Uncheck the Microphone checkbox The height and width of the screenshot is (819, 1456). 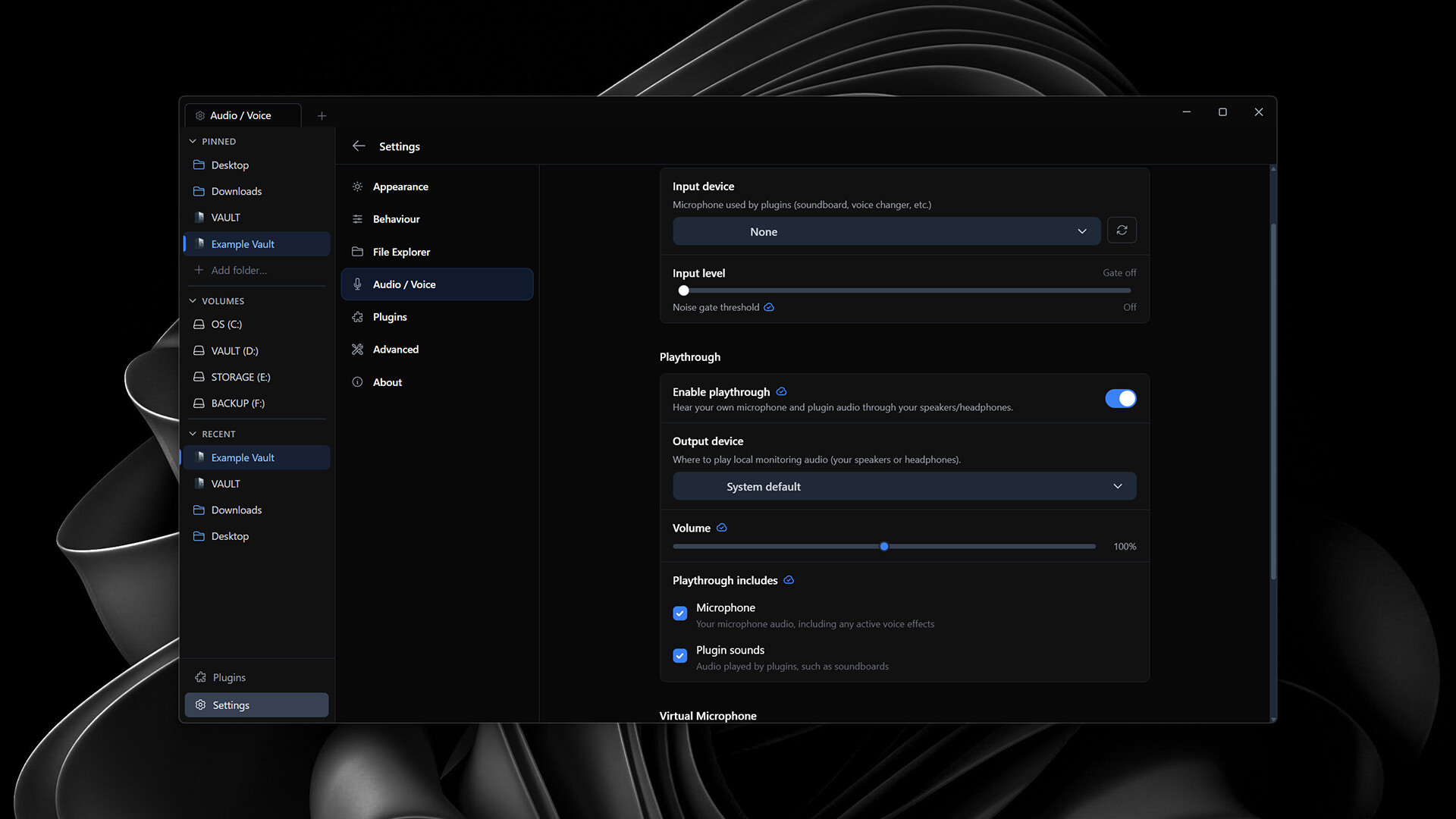pos(679,613)
